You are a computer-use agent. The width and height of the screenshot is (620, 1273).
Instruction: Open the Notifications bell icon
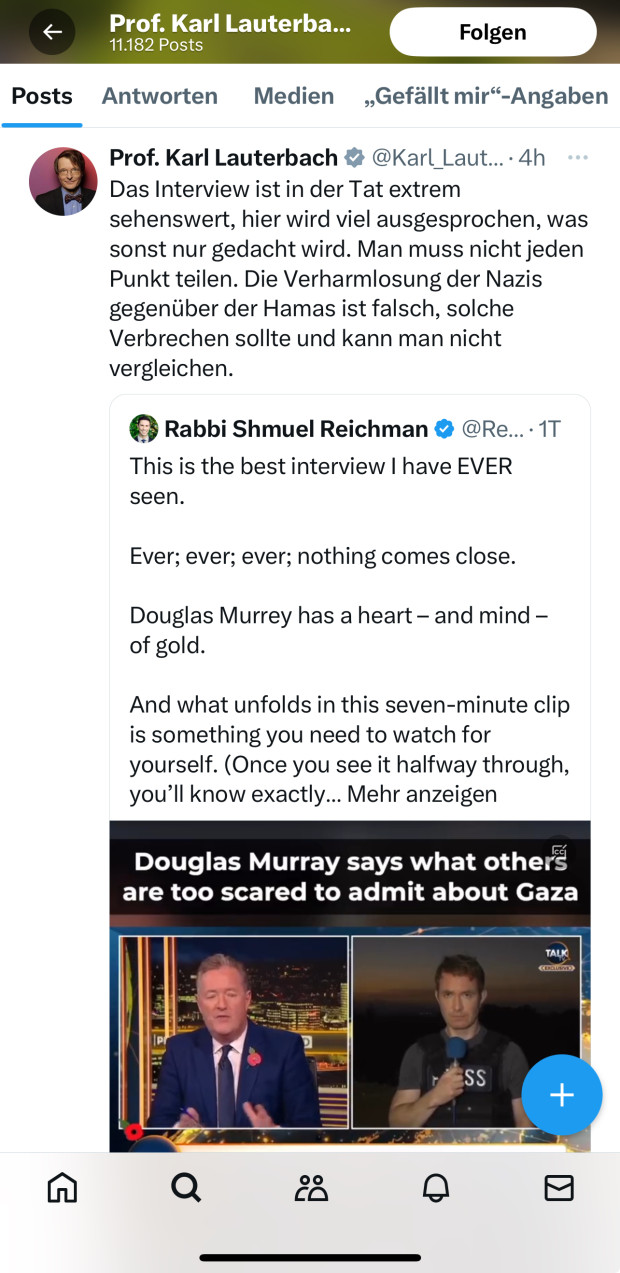[x=436, y=1187]
